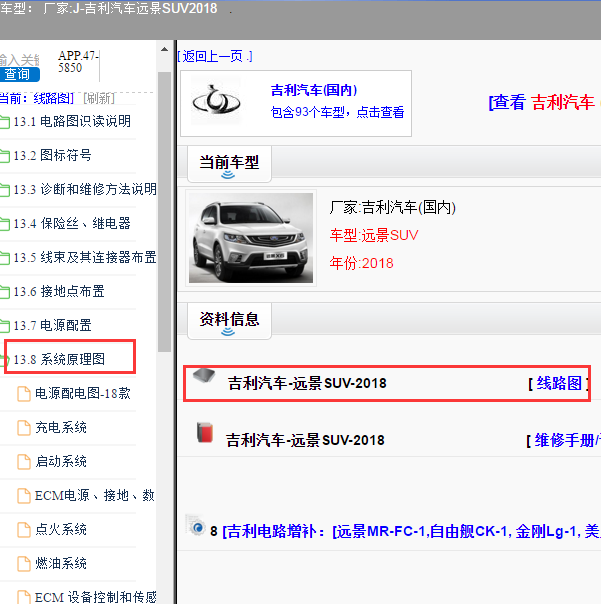Viewport: 601px width, 604px height.
Task: Open 充电系统 document
Action: (x=61, y=428)
